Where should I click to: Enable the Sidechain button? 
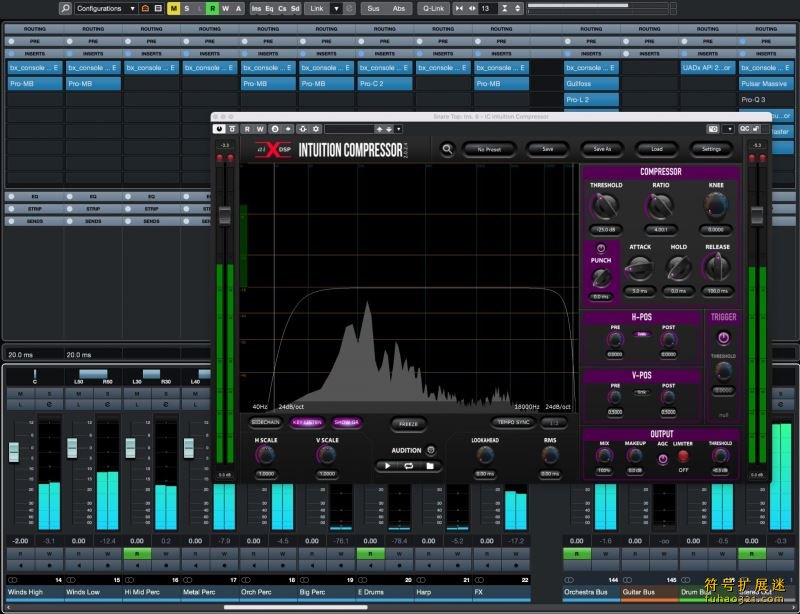pos(265,423)
